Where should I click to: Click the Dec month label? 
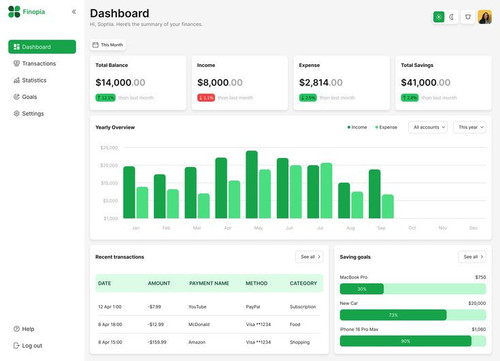coord(473,228)
